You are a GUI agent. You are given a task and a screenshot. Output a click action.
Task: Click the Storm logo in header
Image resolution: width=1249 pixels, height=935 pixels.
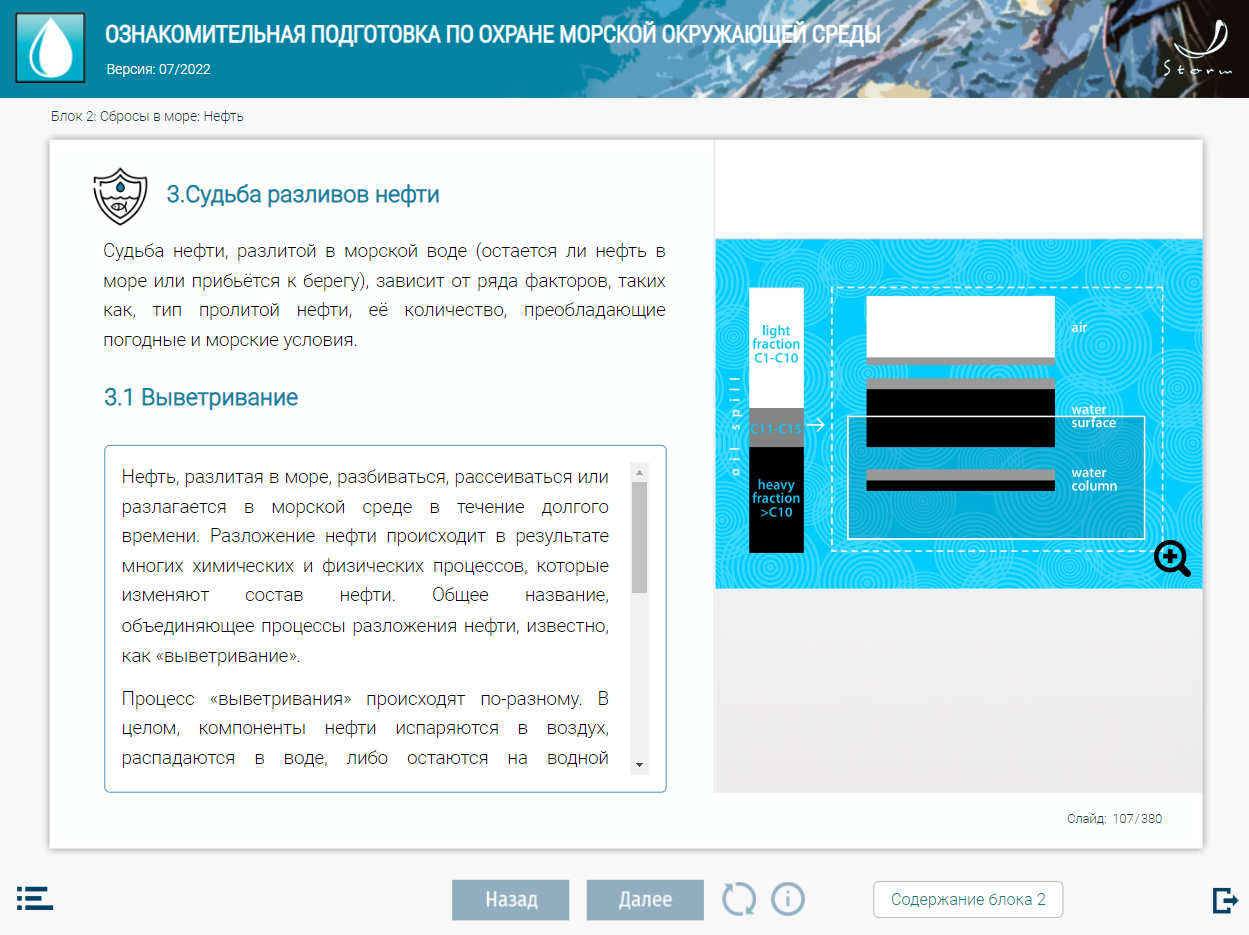point(1196,50)
